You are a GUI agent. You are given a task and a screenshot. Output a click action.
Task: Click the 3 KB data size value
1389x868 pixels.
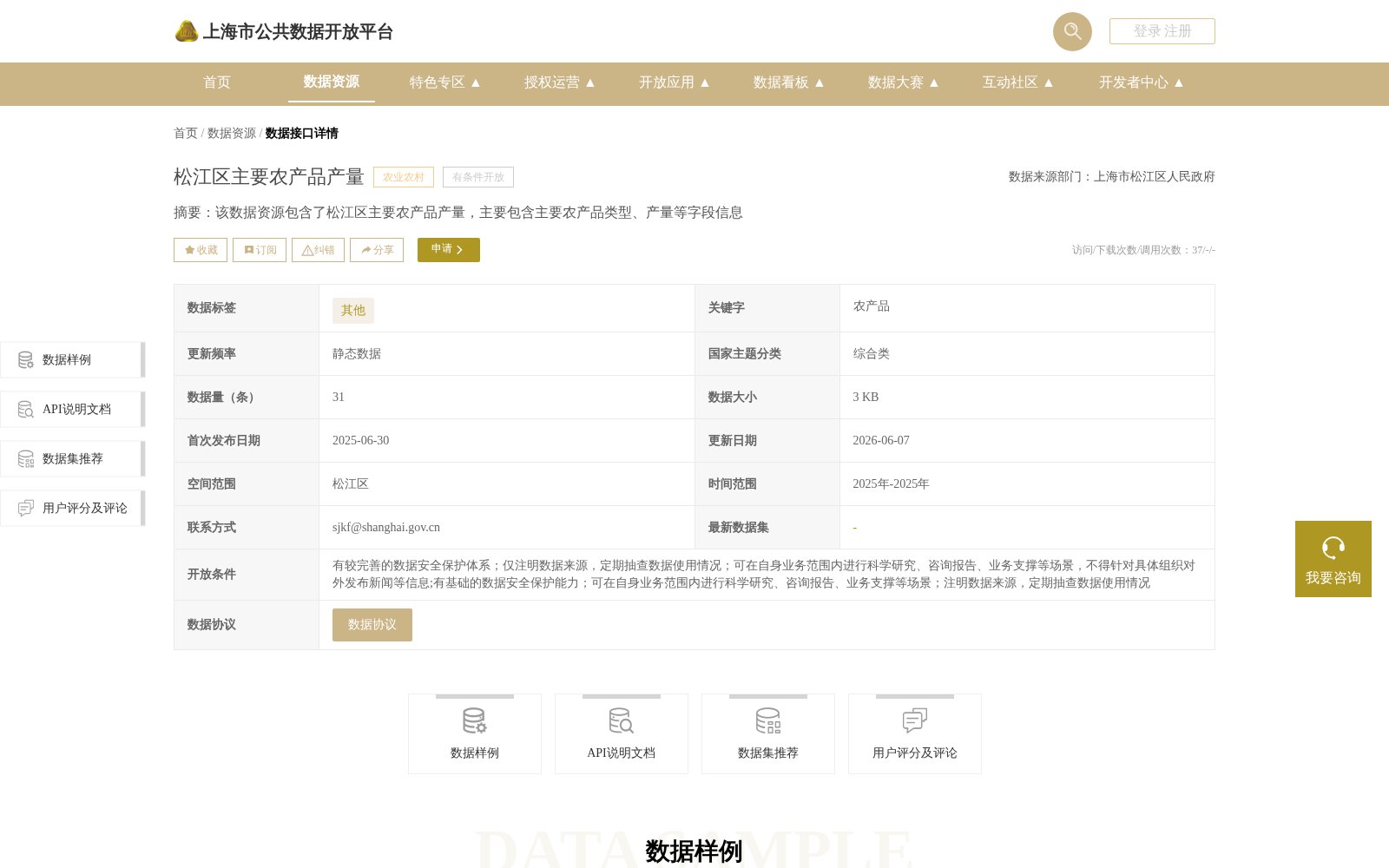click(866, 398)
